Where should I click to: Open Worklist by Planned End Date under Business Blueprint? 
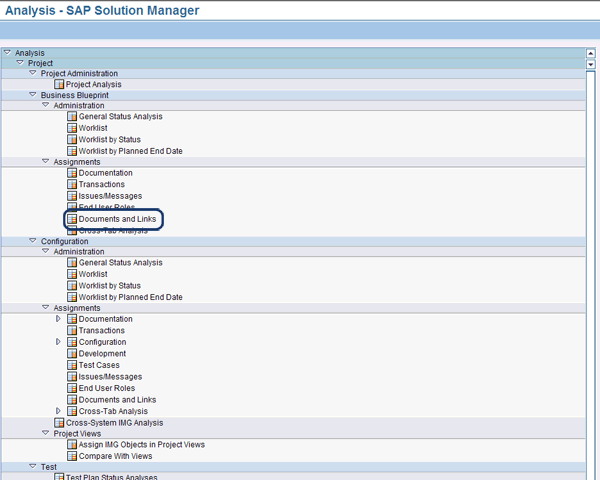(x=130, y=151)
